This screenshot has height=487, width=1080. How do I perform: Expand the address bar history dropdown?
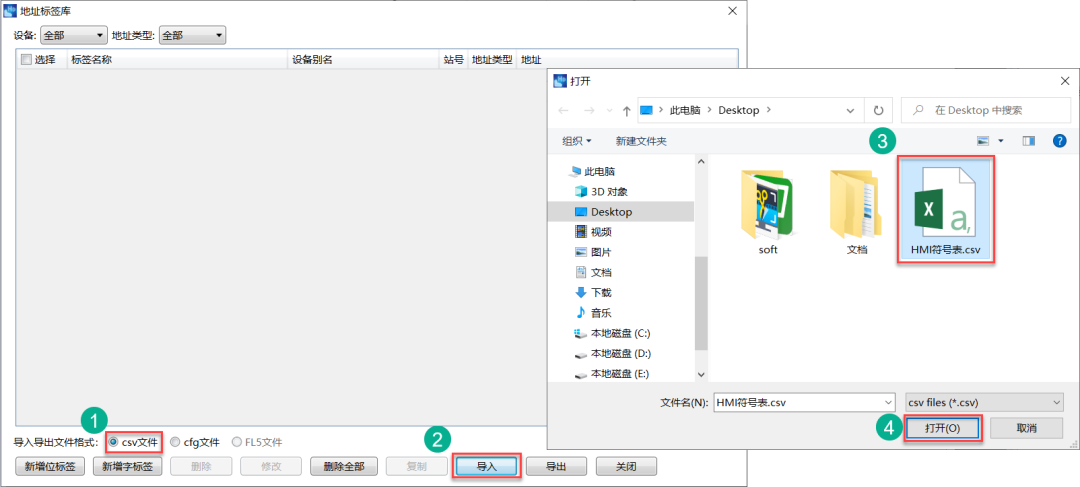click(851, 110)
